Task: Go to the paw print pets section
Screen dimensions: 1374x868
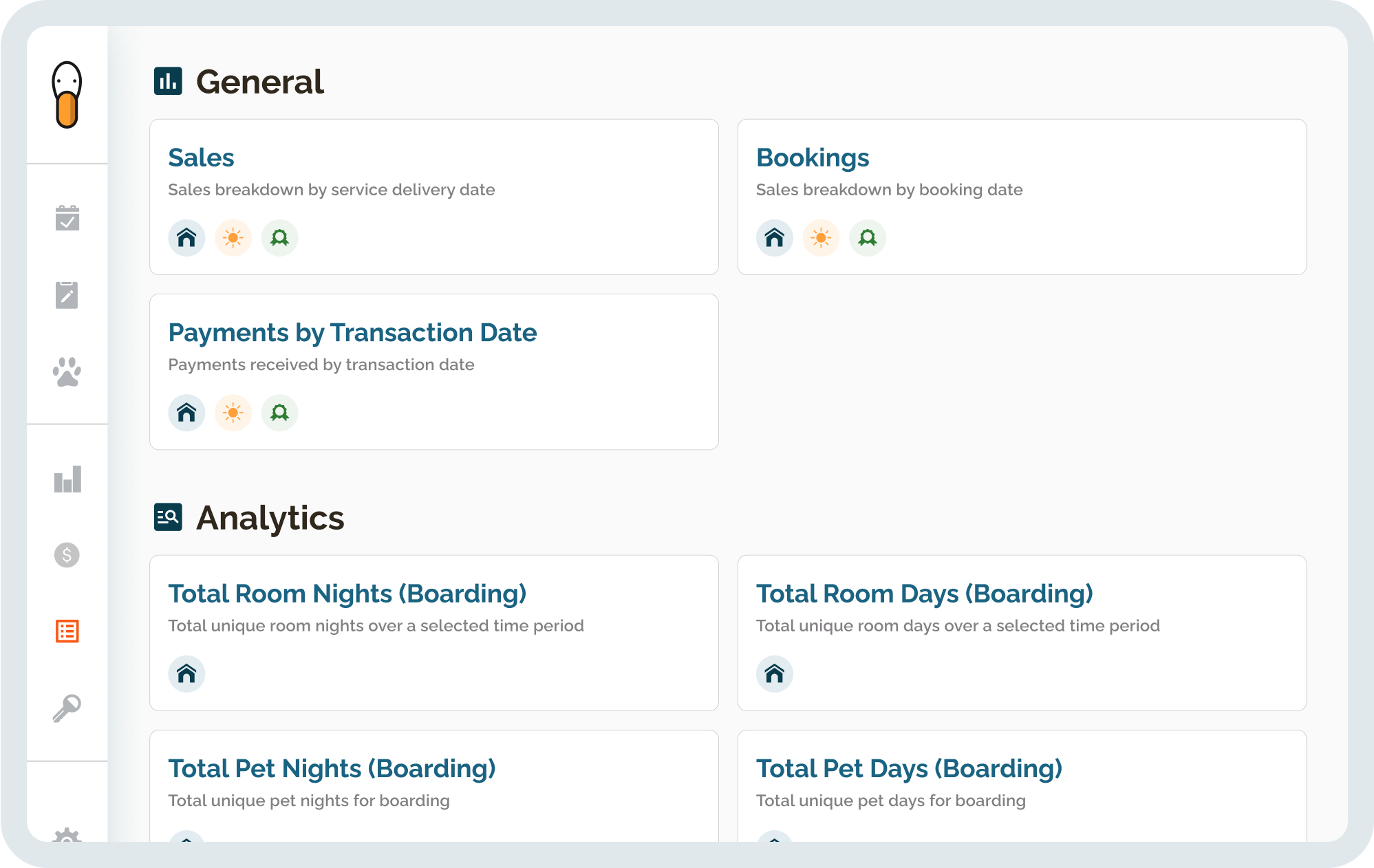Action: pos(67,372)
